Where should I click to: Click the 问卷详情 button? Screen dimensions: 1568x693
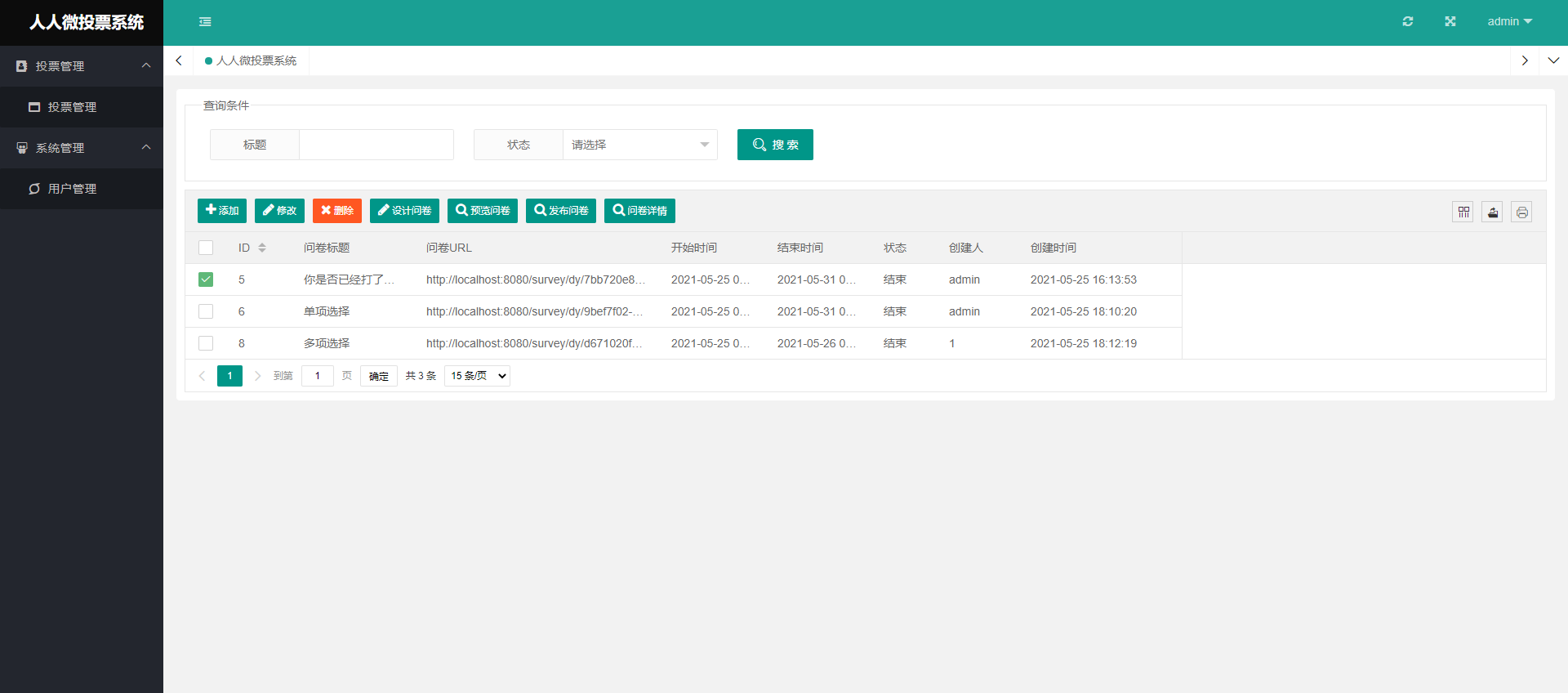tap(639, 211)
